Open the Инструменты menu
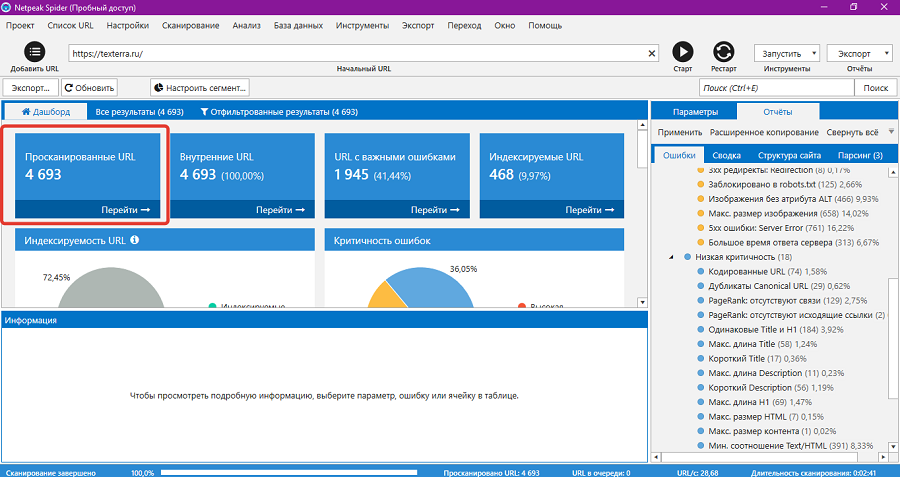This screenshot has width=900, height=477. pos(363,25)
